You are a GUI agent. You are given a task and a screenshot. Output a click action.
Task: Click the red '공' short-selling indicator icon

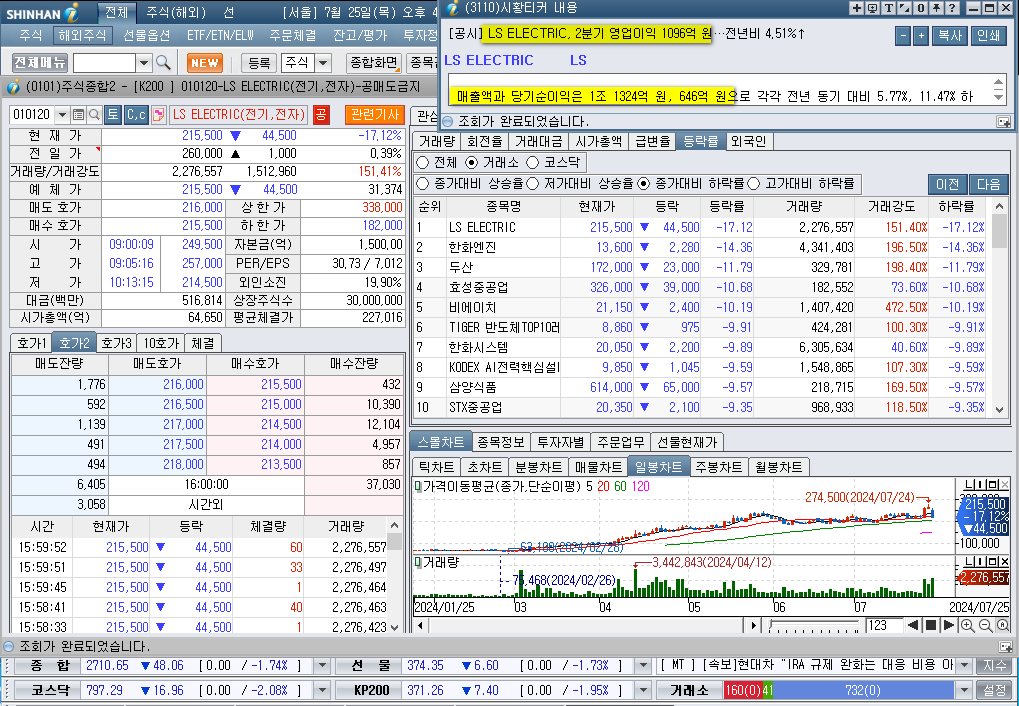tap(321, 115)
